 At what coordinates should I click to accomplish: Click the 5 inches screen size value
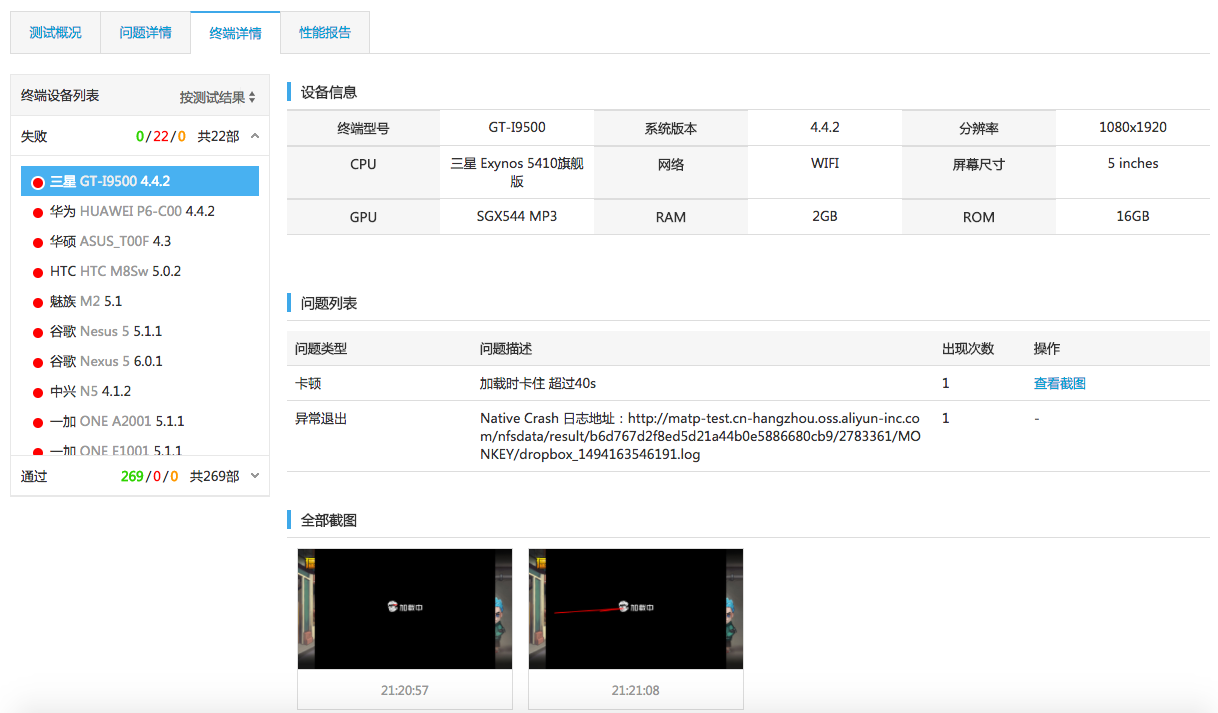pos(1133,163)
